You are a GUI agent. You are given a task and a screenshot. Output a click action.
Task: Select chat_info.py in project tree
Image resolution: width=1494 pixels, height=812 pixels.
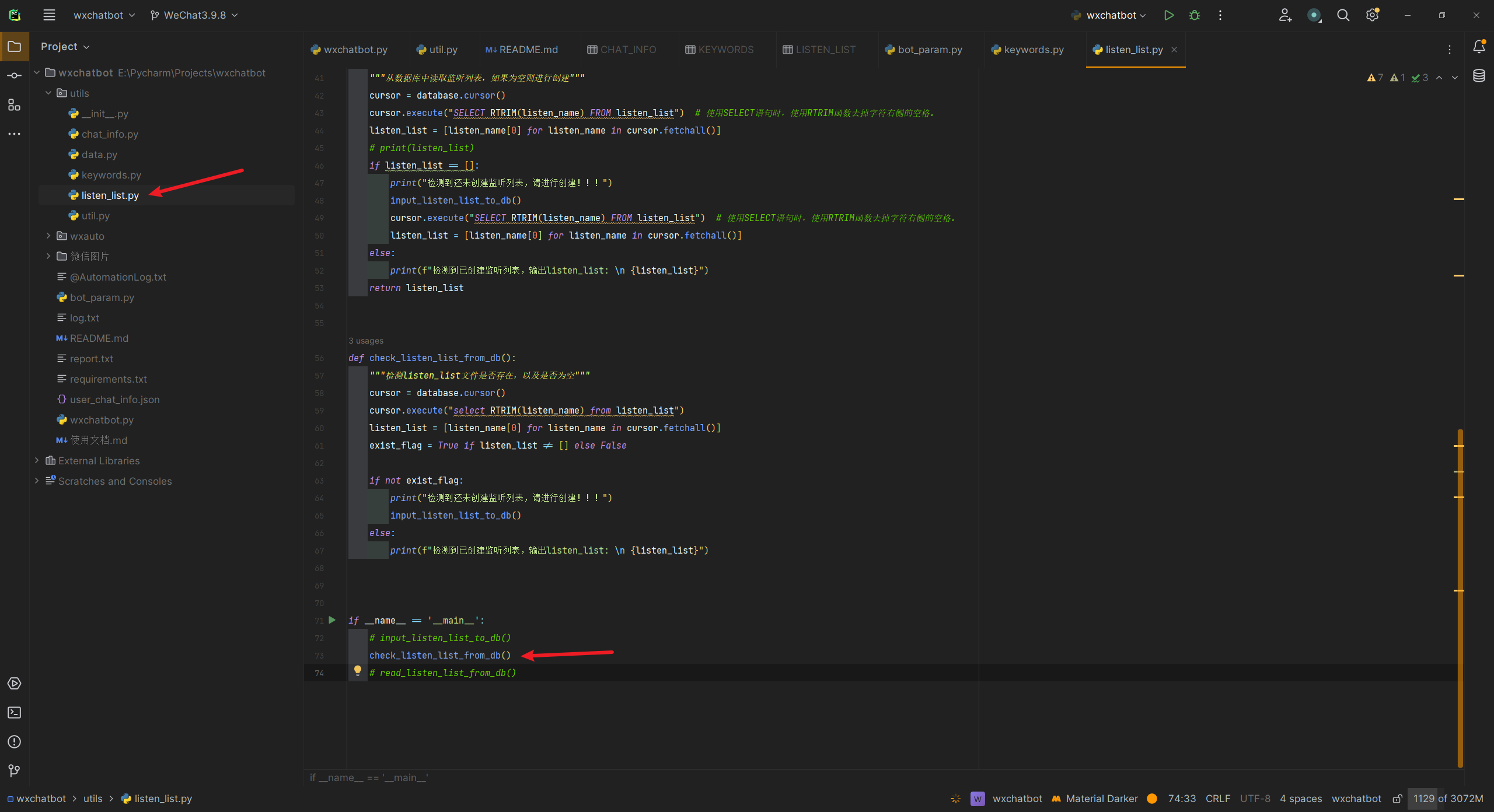[110, 134]
